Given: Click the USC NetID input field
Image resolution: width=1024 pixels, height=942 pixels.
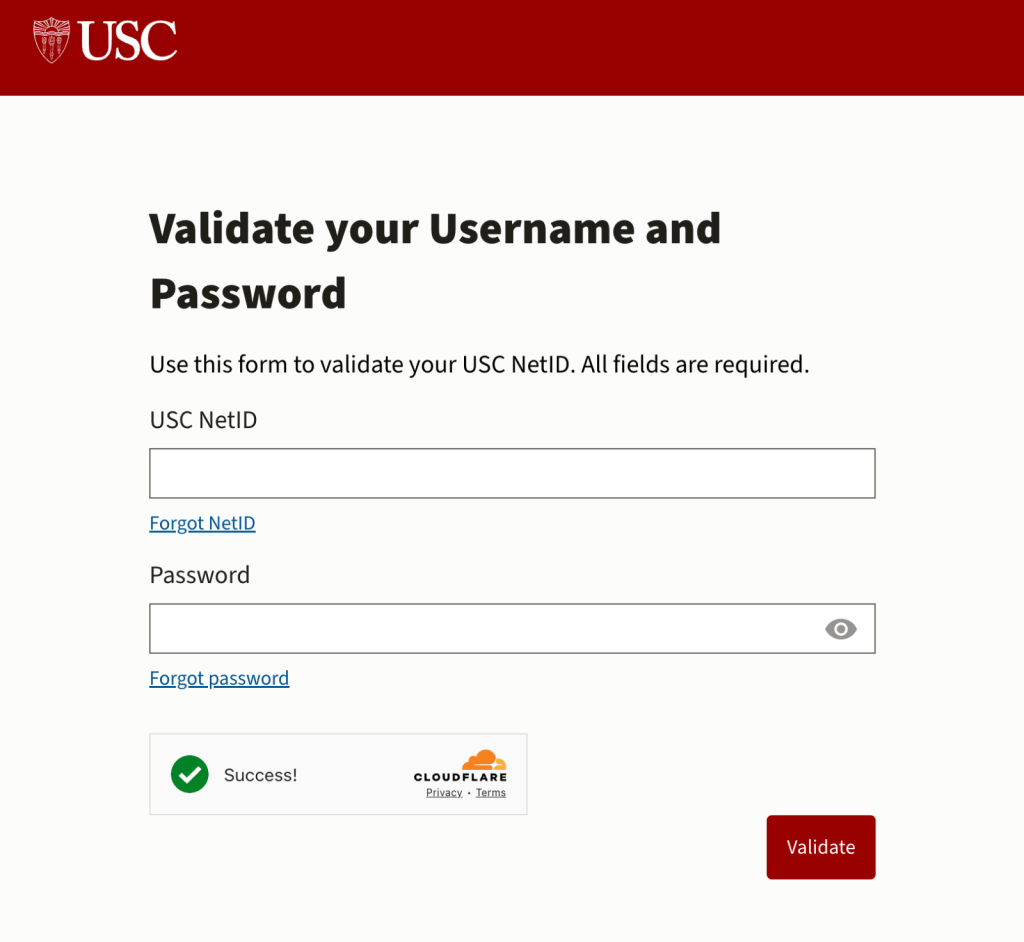Looking at the screenshot, I should pyautogui.click(x=512, y=472).
